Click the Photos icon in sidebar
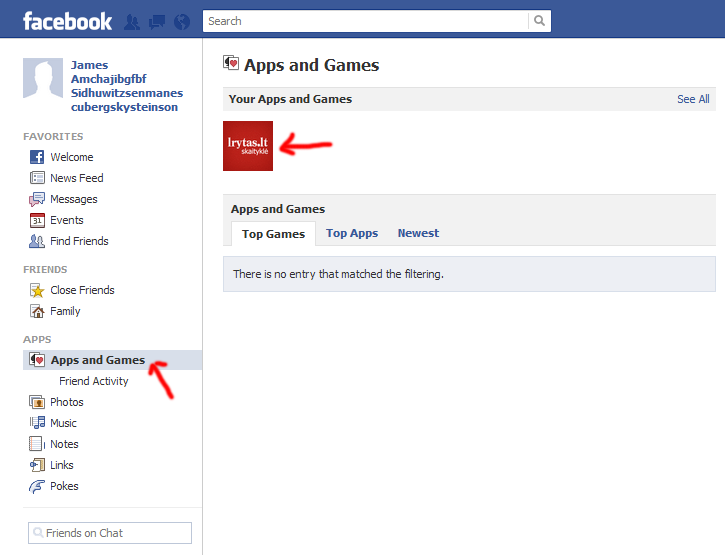Image resolution: width=725 pixels, height=555 pixels. (x=37, y=402)
